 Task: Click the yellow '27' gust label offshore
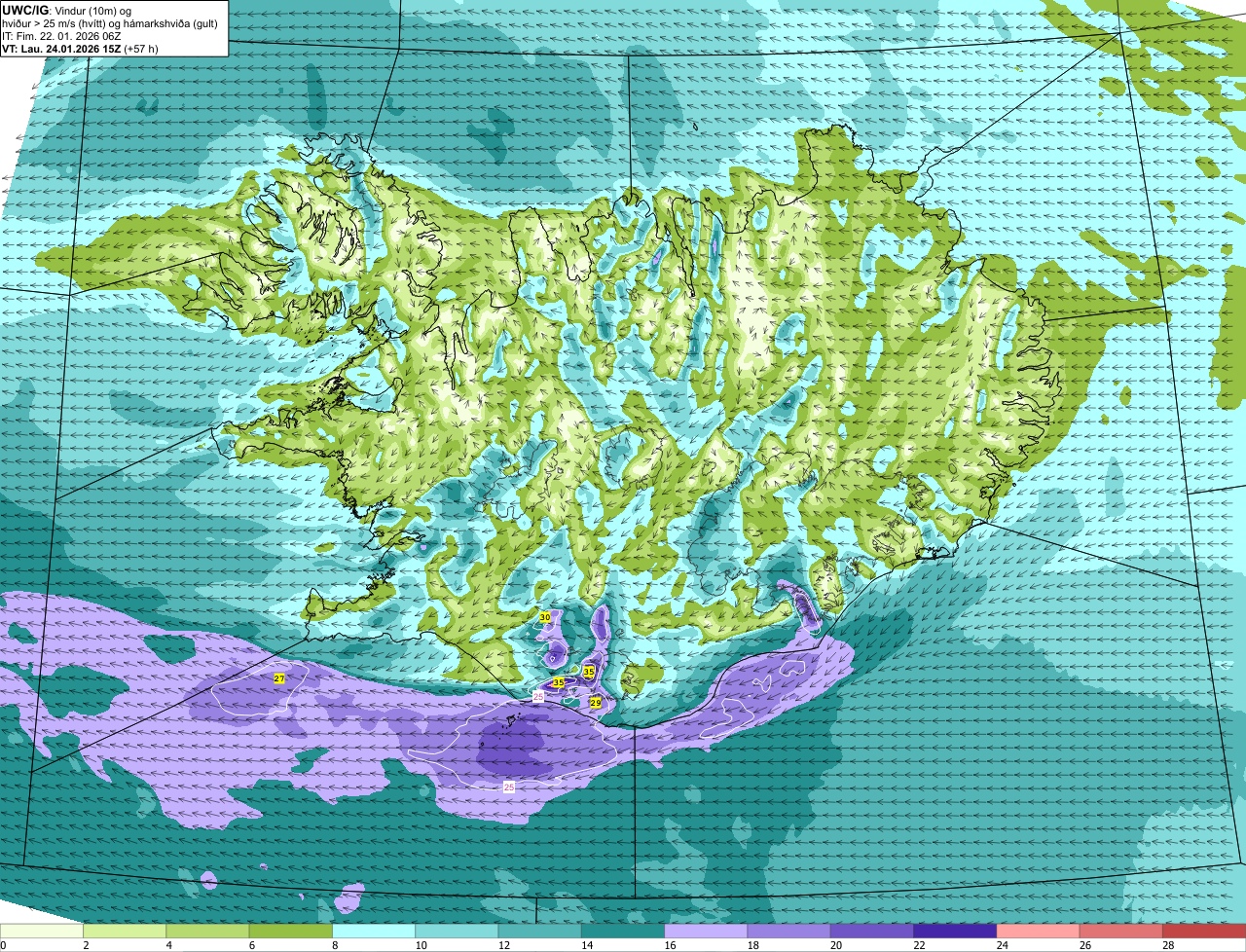279,678
